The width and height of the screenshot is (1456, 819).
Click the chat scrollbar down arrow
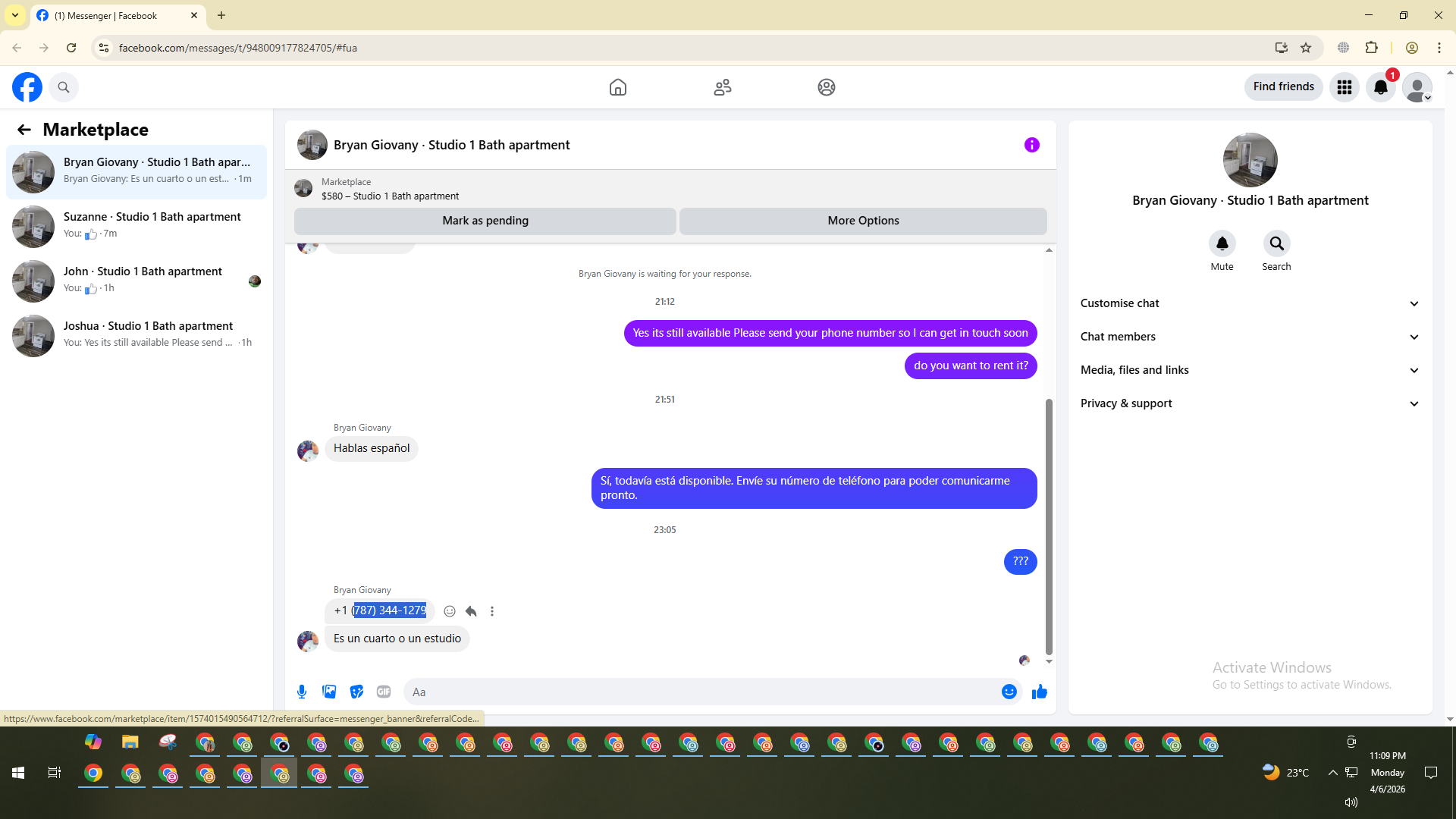pyautogui.click(x=1050, y=661)
